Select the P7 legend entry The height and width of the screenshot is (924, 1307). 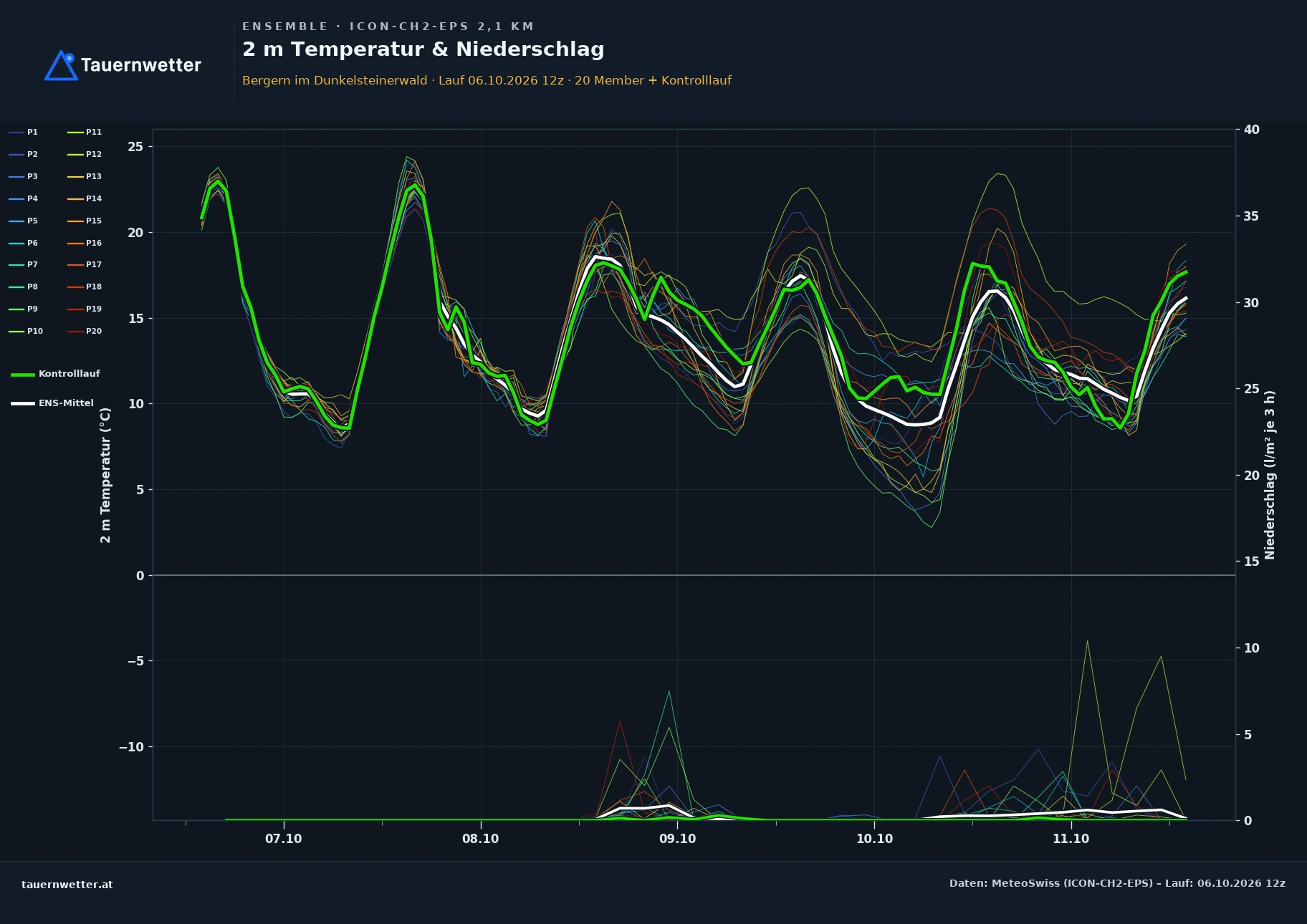click(x=23, y=264)
